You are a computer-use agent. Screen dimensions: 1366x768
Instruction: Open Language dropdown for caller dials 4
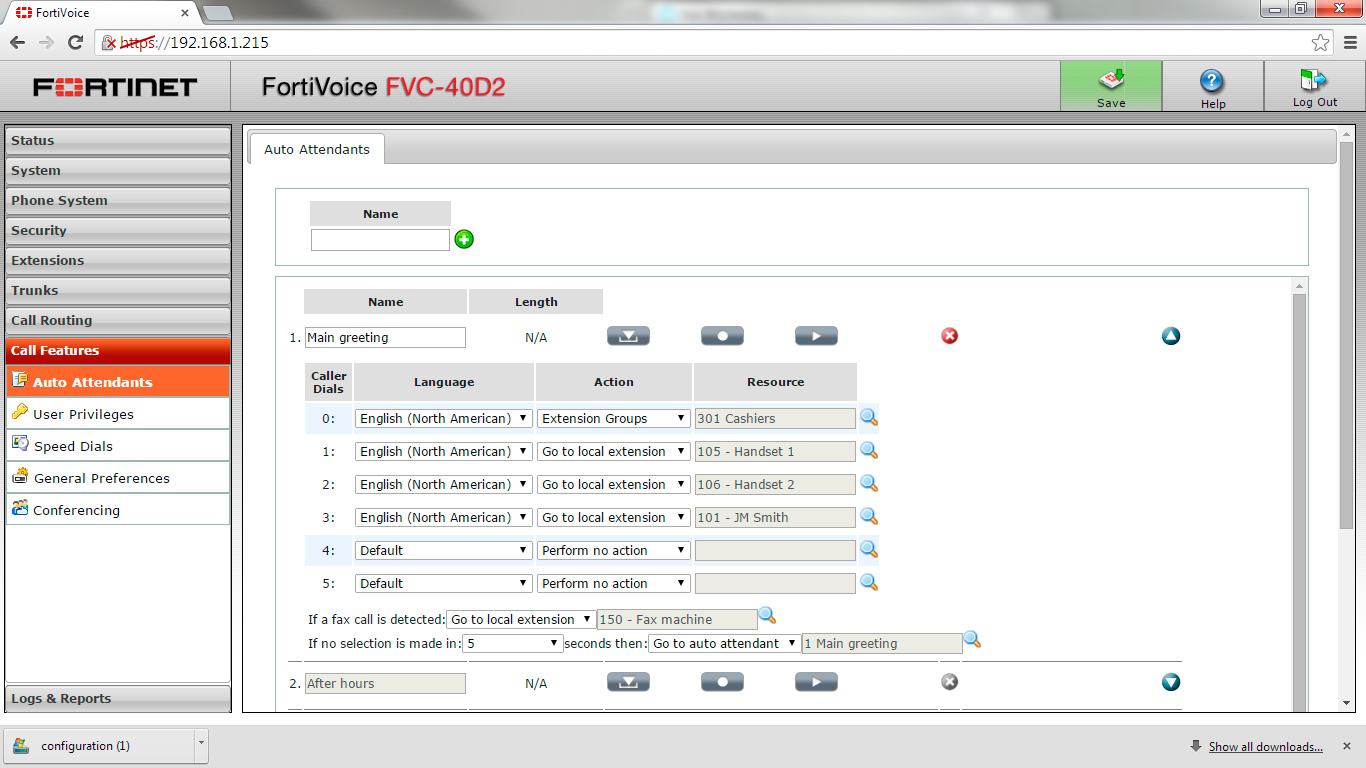click(444, 551)
